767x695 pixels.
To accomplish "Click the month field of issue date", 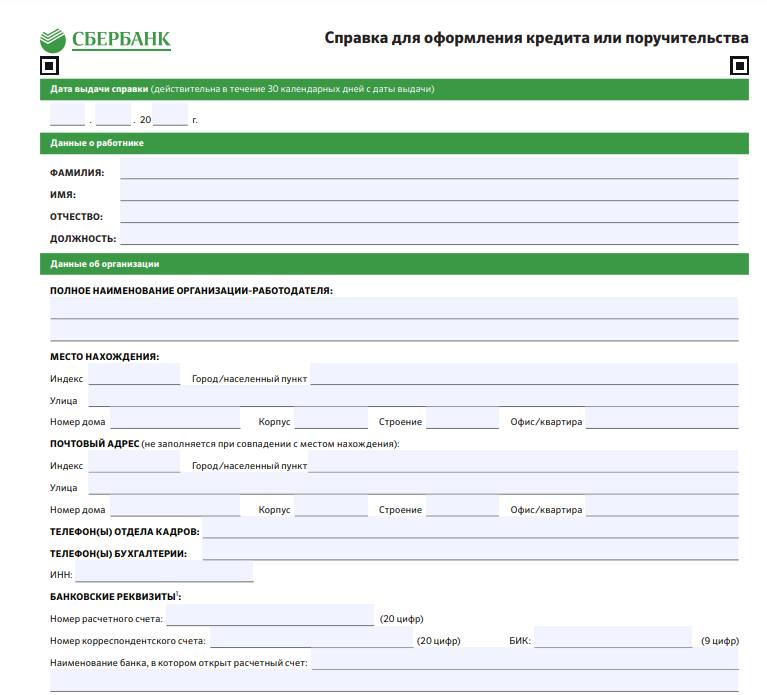I will [x=113, y=114].
